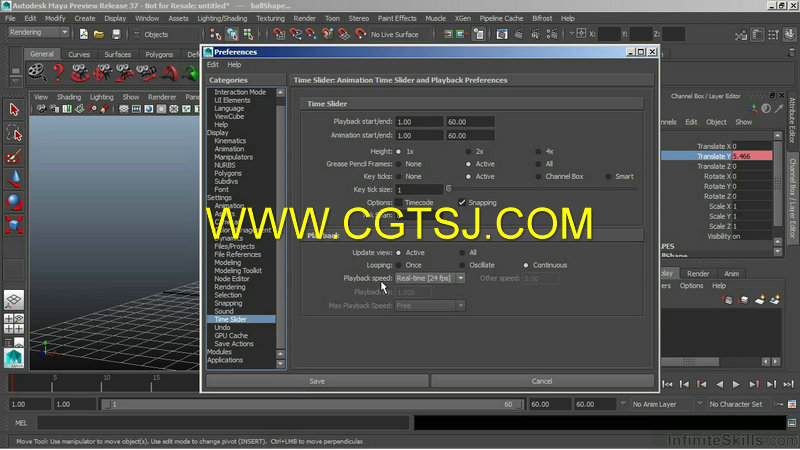Viewport: 800px width, 450px height.
Task: Click the play forward button
Action: (x=736, y=384)
